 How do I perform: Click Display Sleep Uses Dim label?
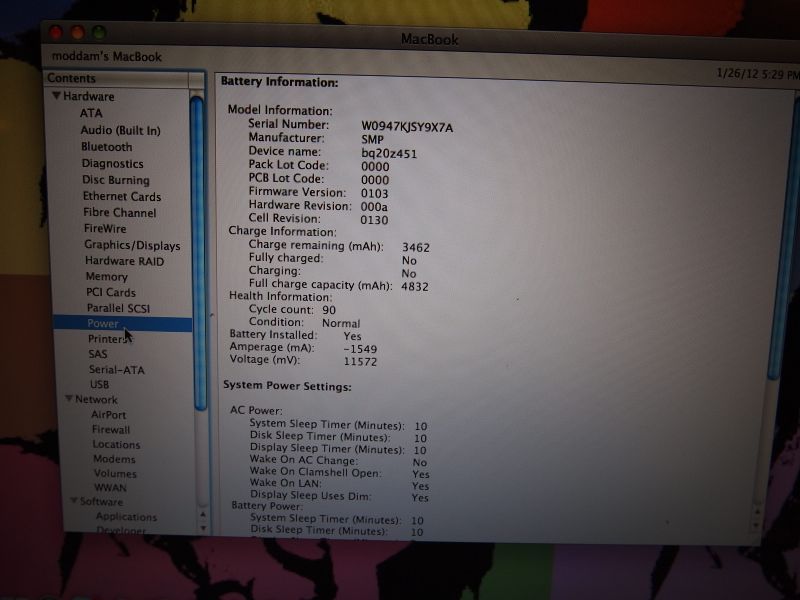pyautogui.click(x=311, y=495)
